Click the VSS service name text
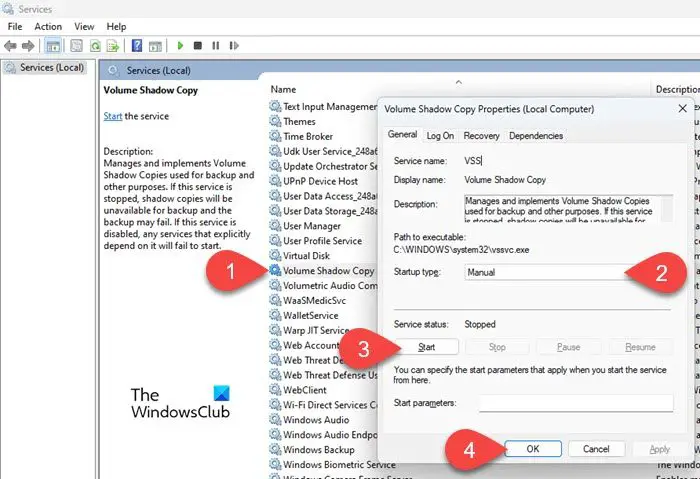The width and height of the screenshot is (700, 479). pyautogui.click(x=472, y=161)
